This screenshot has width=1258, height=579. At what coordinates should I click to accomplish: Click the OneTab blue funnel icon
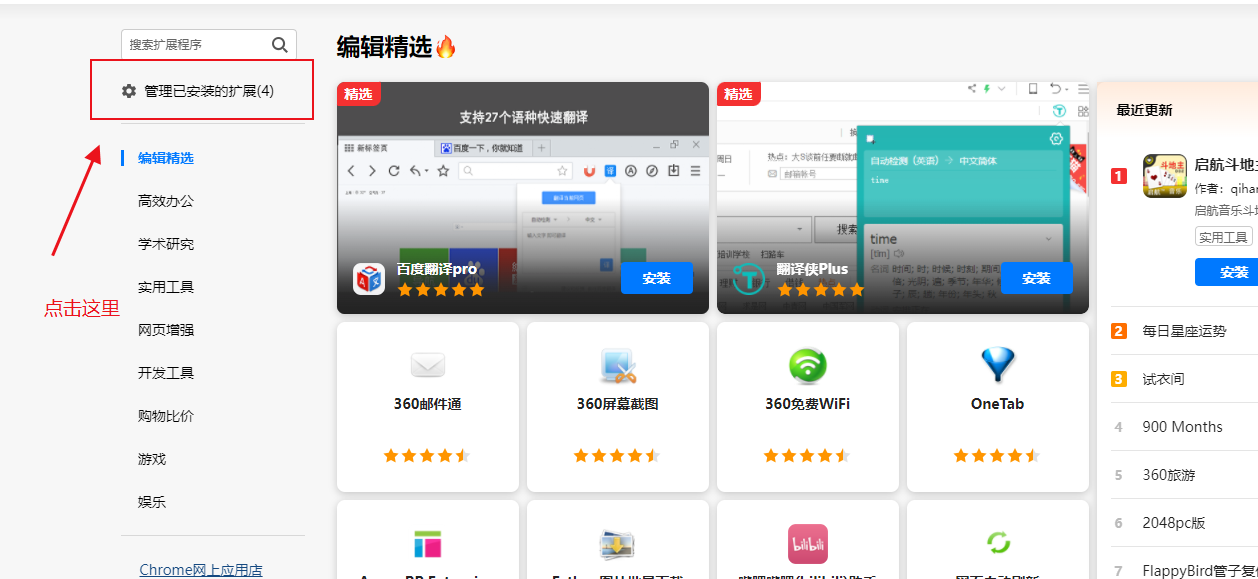[997, 365]
